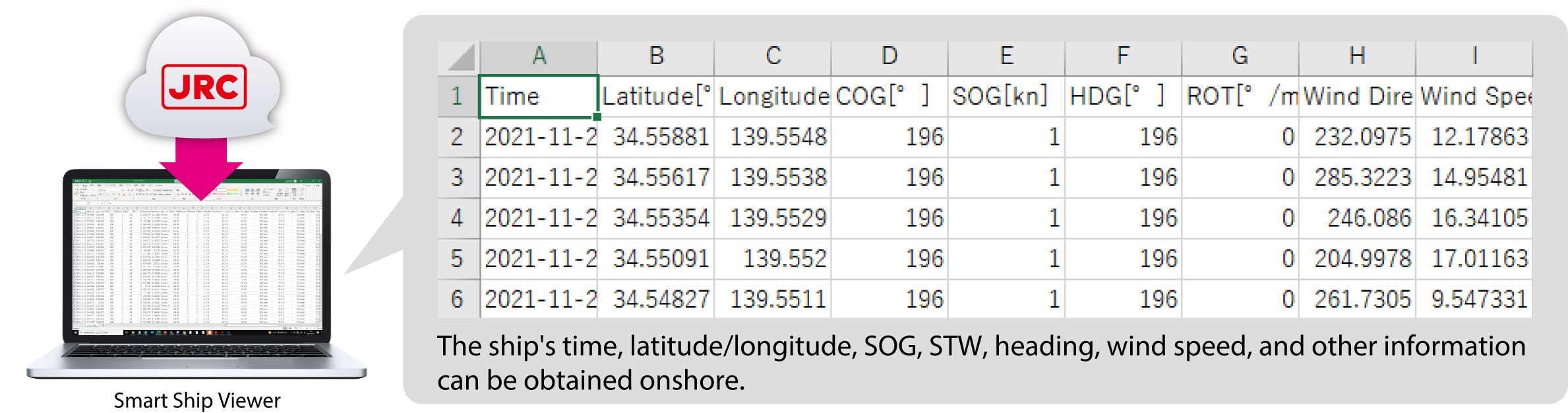Click the Longitude header cell

pyautogui.click(x=772, y=96)
